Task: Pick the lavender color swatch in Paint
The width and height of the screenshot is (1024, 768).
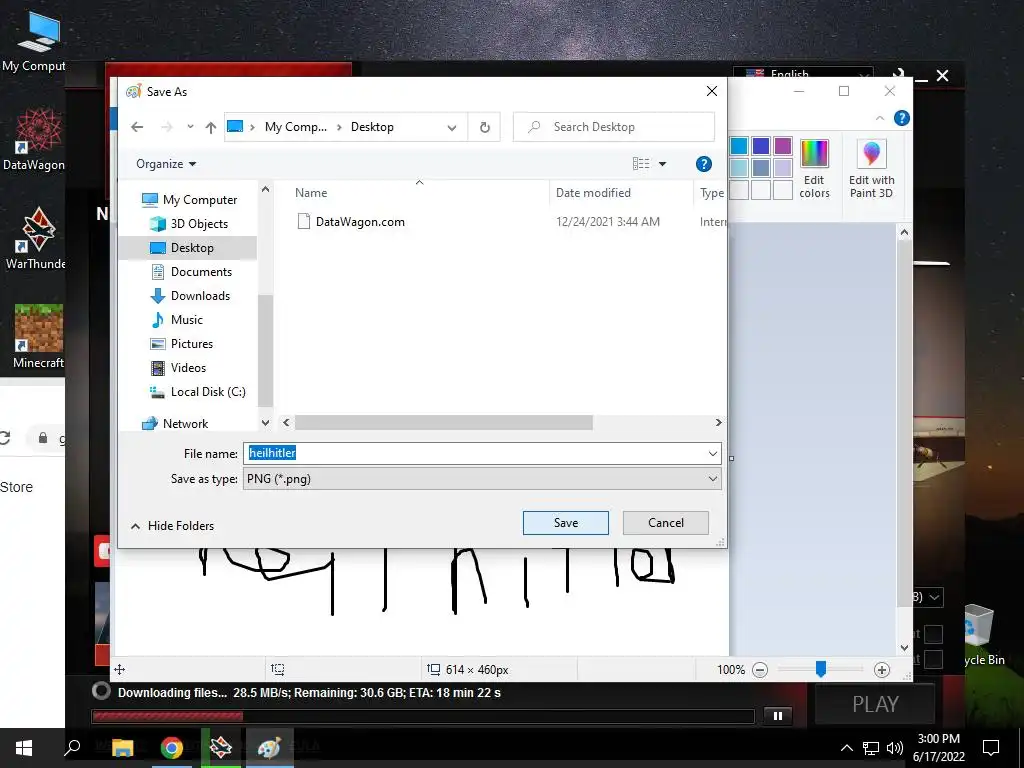Action: [782, 168]
